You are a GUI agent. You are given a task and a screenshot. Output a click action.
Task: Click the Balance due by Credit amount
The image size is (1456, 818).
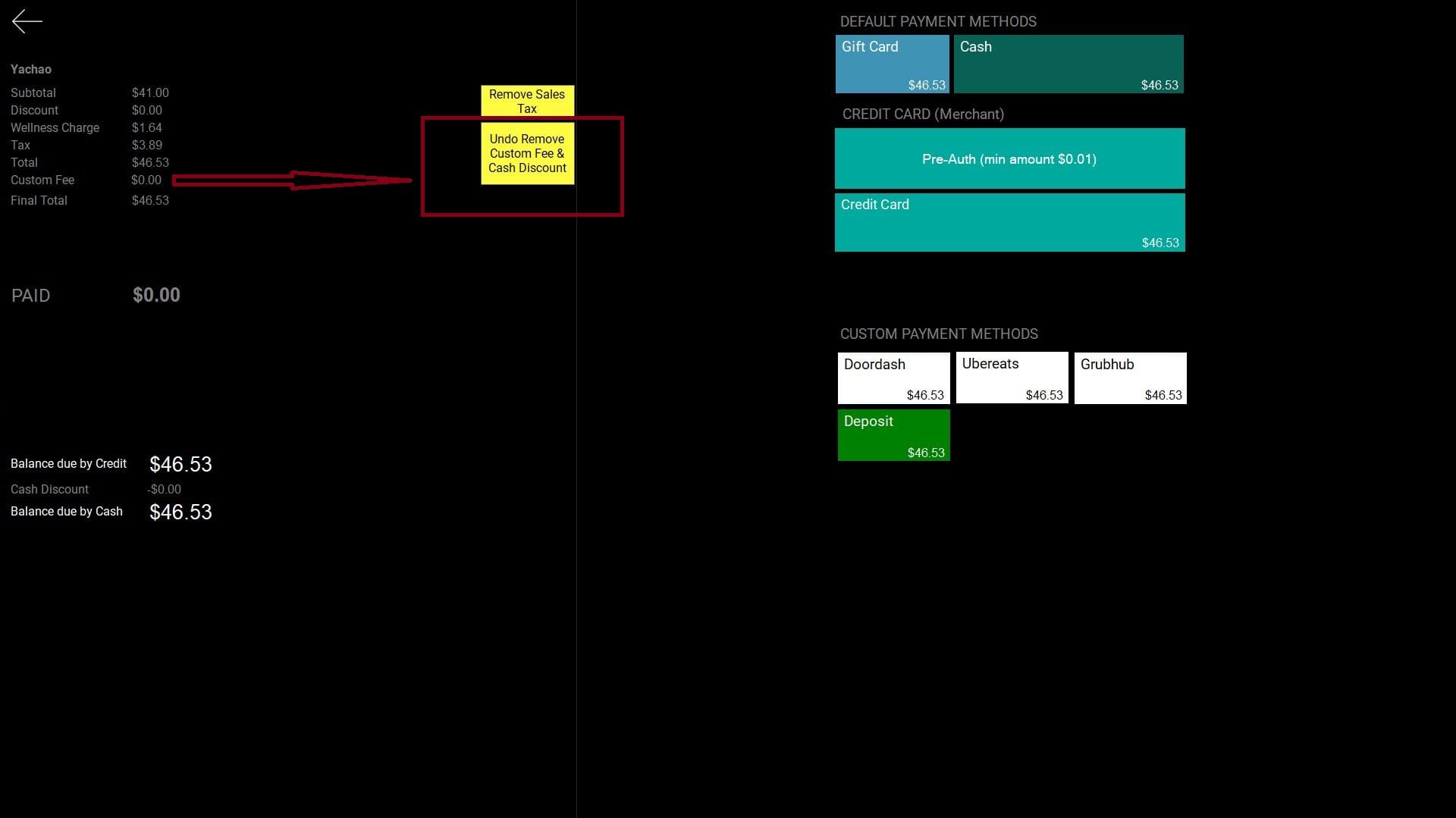pyautogui.click(x=180, y=464)
